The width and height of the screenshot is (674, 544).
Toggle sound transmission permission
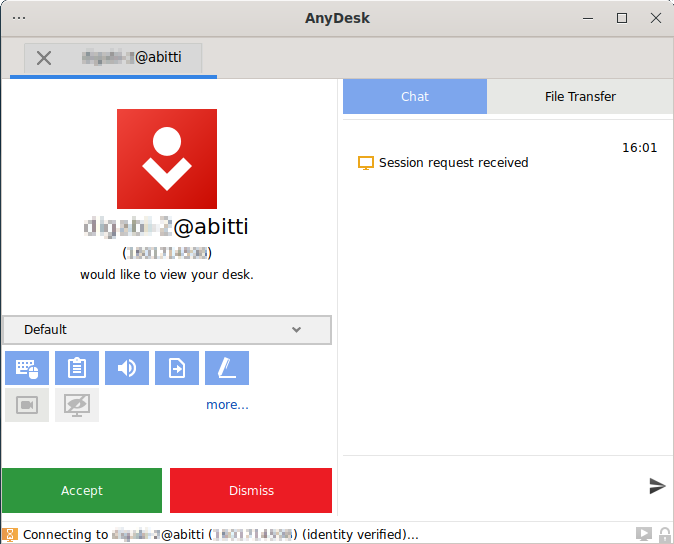click(127, 368)
